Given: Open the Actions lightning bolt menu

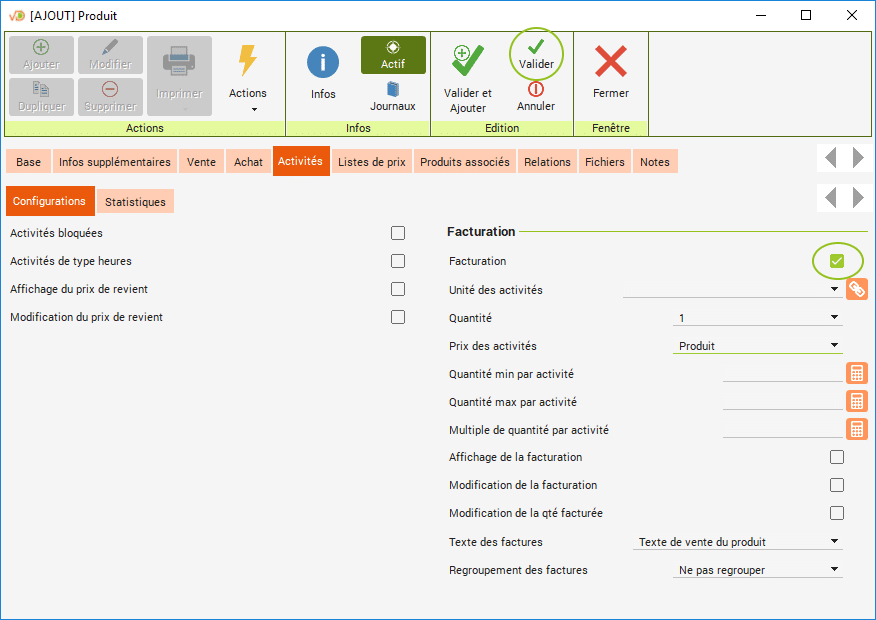Looking at the screenshot, I should (247, 62).
